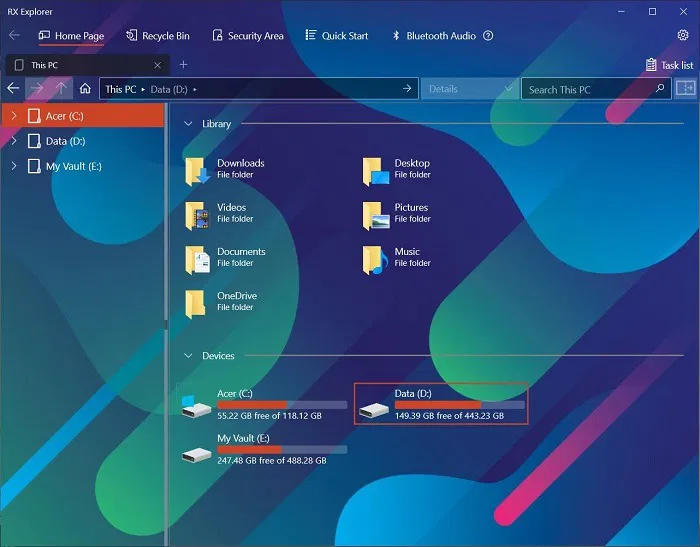Click '149.39 GB free of 443.23 GB' text
700x547 pixels.
[449, 416]
